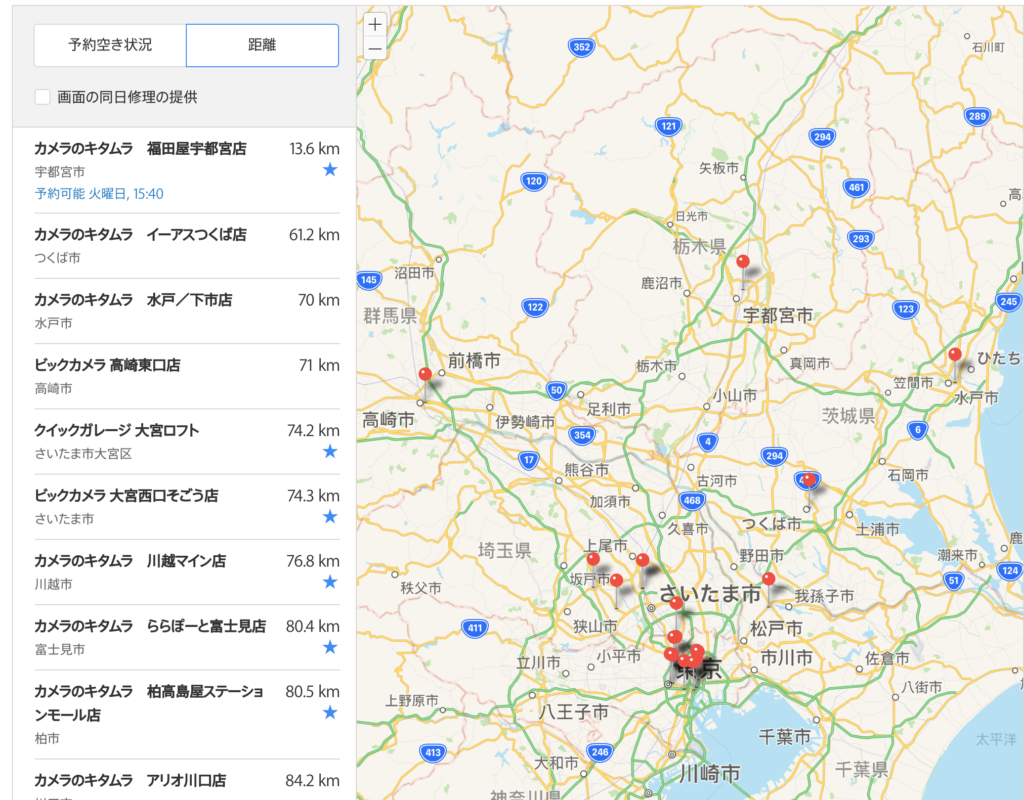The width and height of the screenshot is (1024, 800).
Task: Click the 日光市 label on the map
Action: point(692,216)
